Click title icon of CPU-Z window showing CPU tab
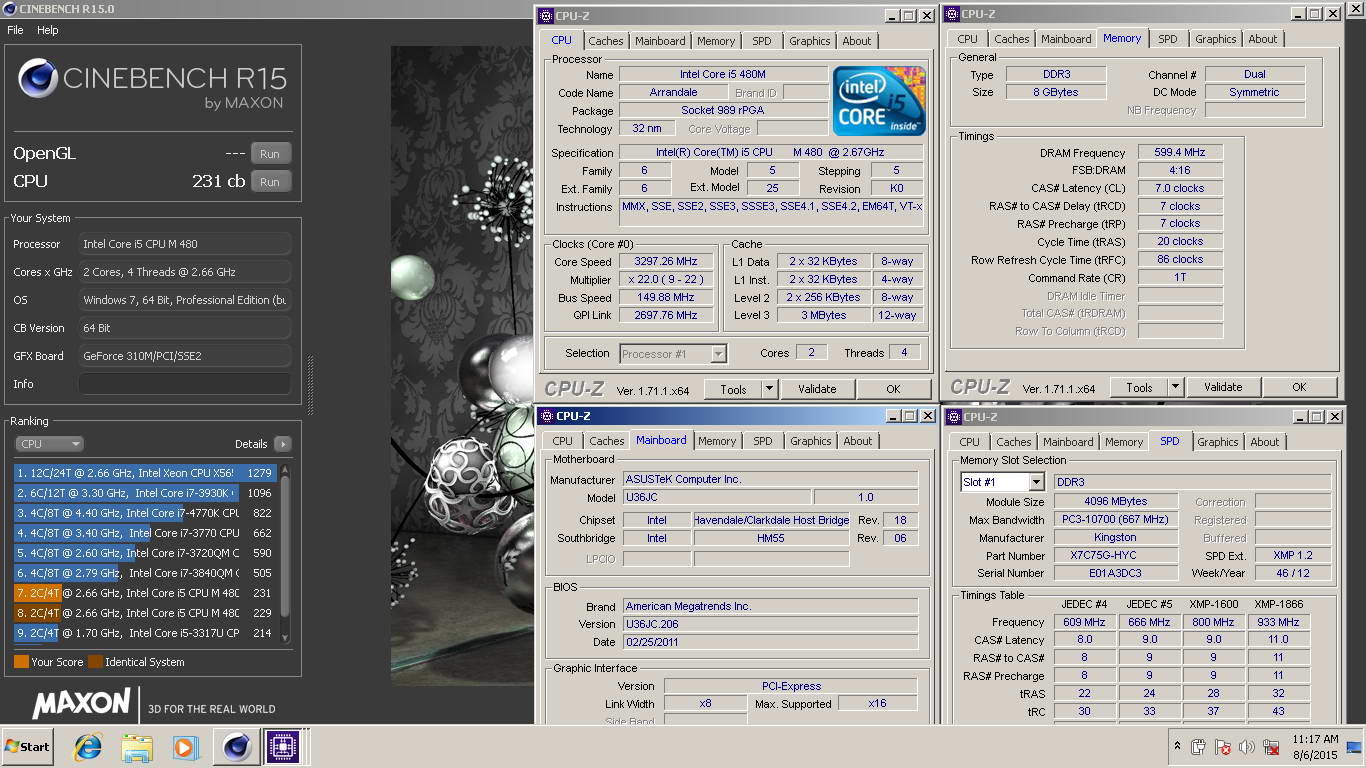Viewport: 1366px width, 768px height. tap(546, 16)
